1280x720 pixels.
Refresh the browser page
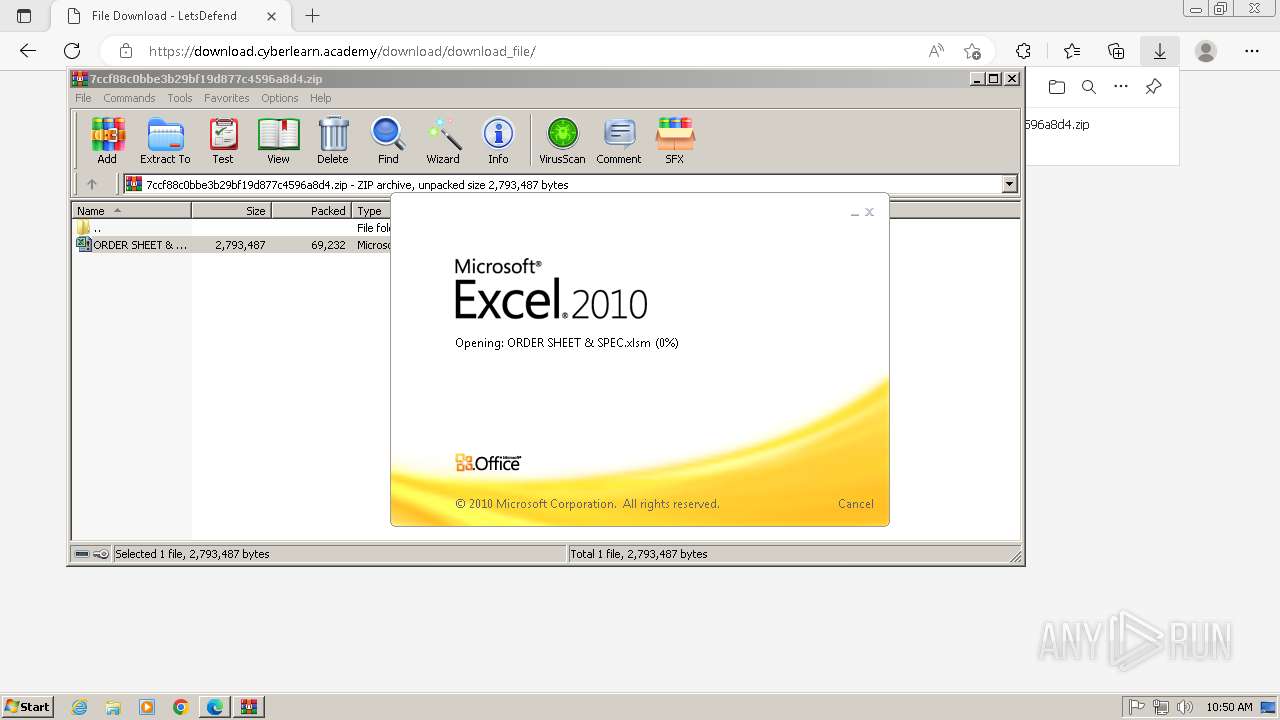tap(72, 51)
